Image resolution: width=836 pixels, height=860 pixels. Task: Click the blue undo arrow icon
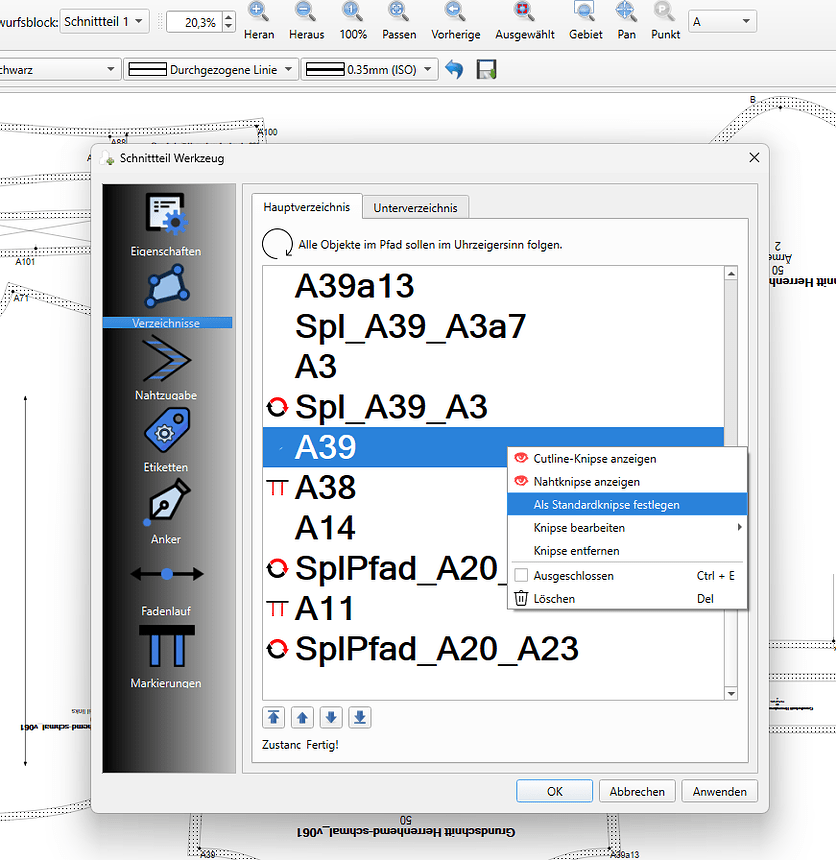click(454, 70)
